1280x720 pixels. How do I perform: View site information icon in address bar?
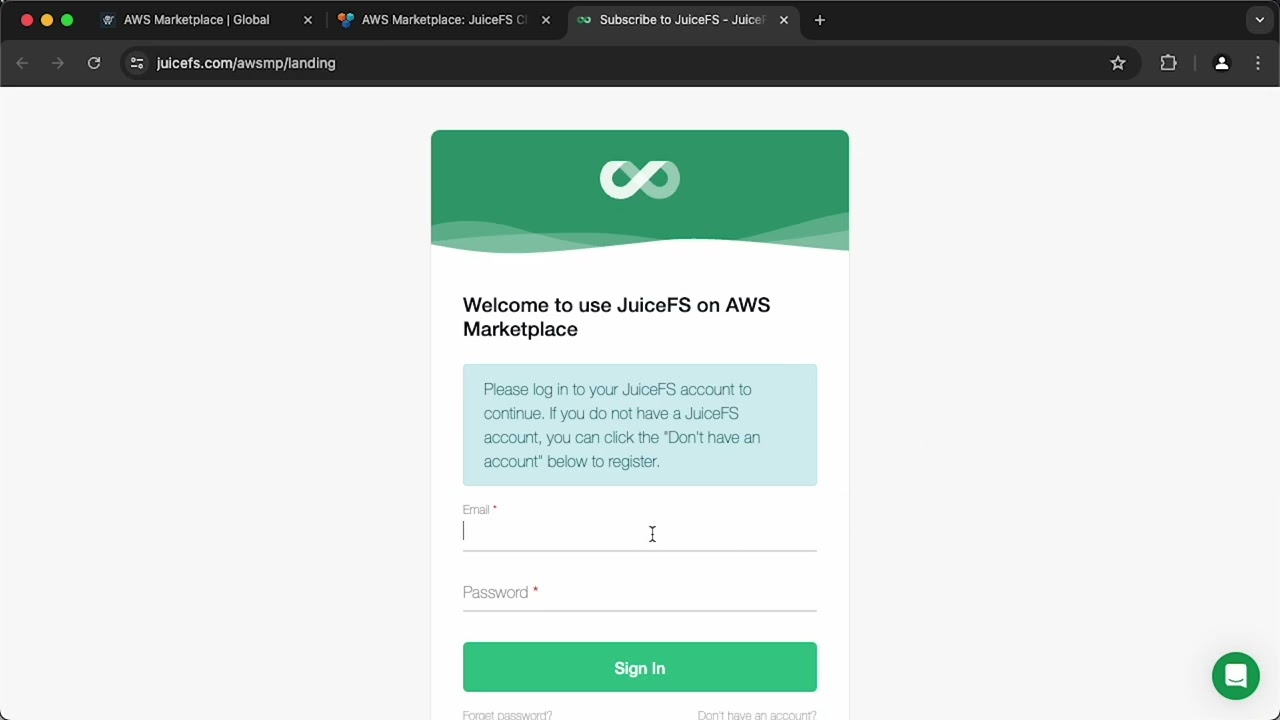click(137, 63)
